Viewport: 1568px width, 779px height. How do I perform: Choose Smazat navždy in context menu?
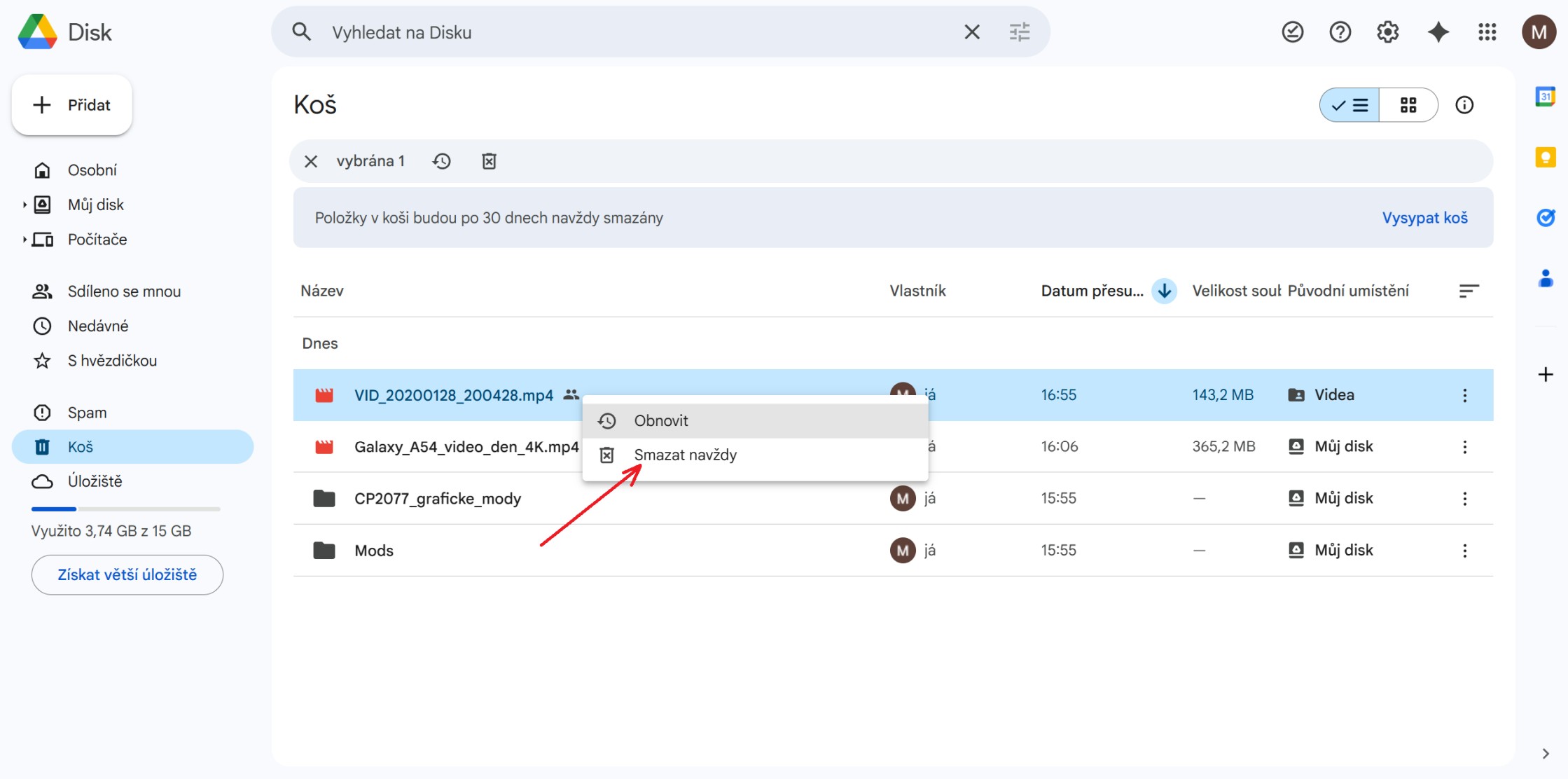[685, 455]
